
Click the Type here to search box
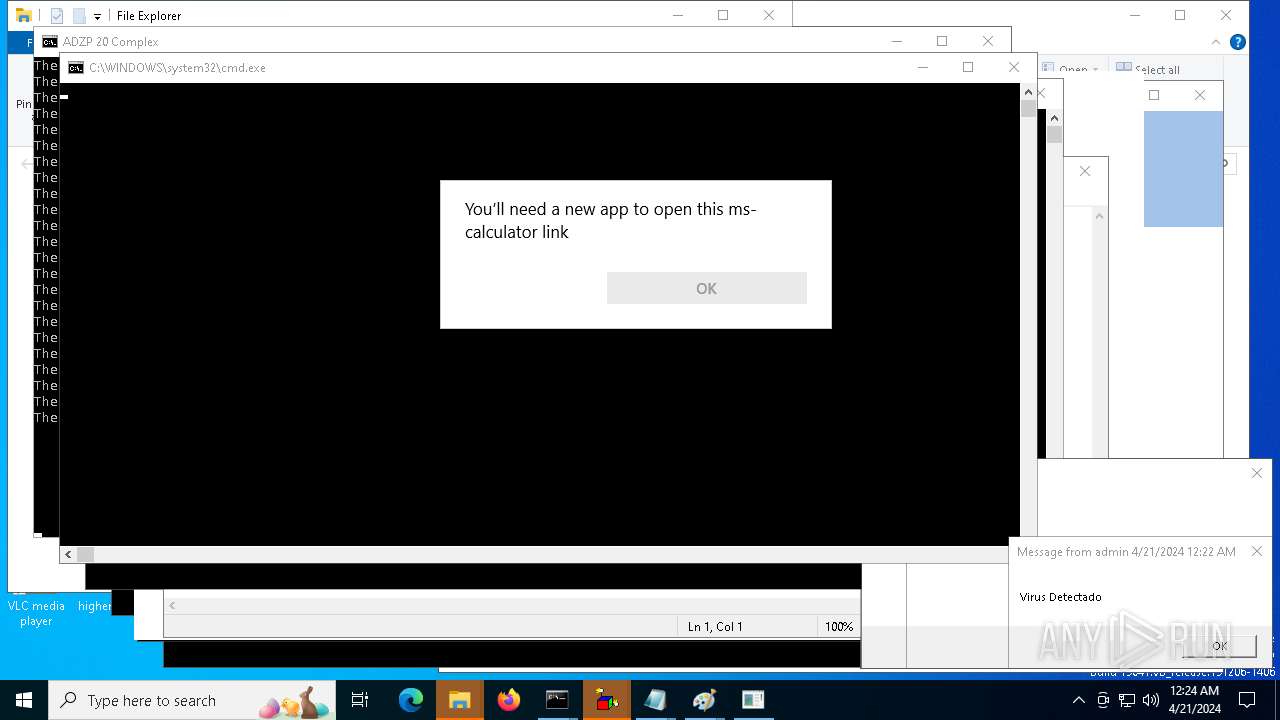coord(193,700)
